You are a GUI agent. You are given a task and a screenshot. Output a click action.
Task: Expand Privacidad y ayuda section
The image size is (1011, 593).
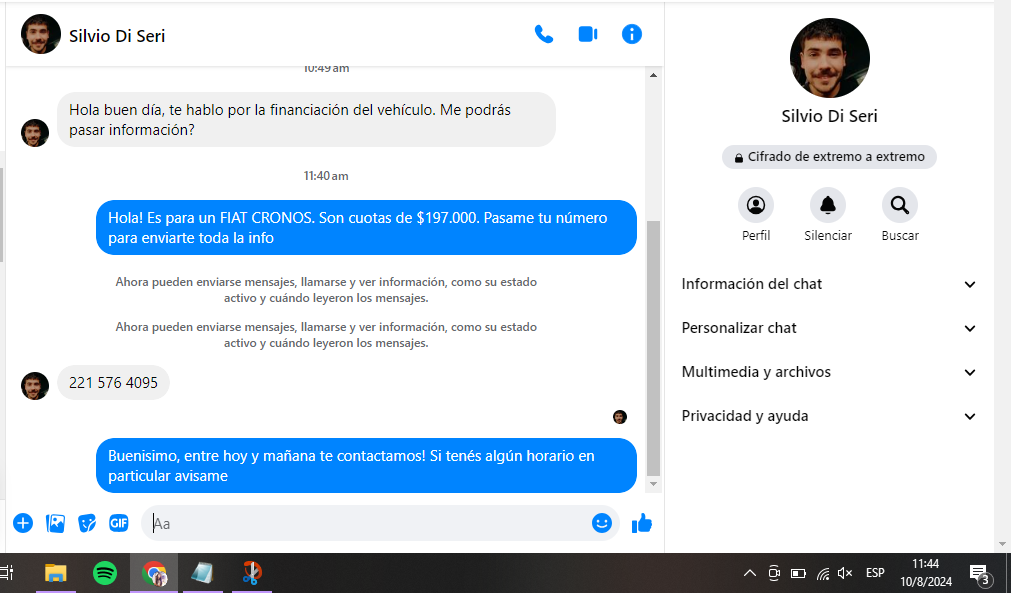829,416
